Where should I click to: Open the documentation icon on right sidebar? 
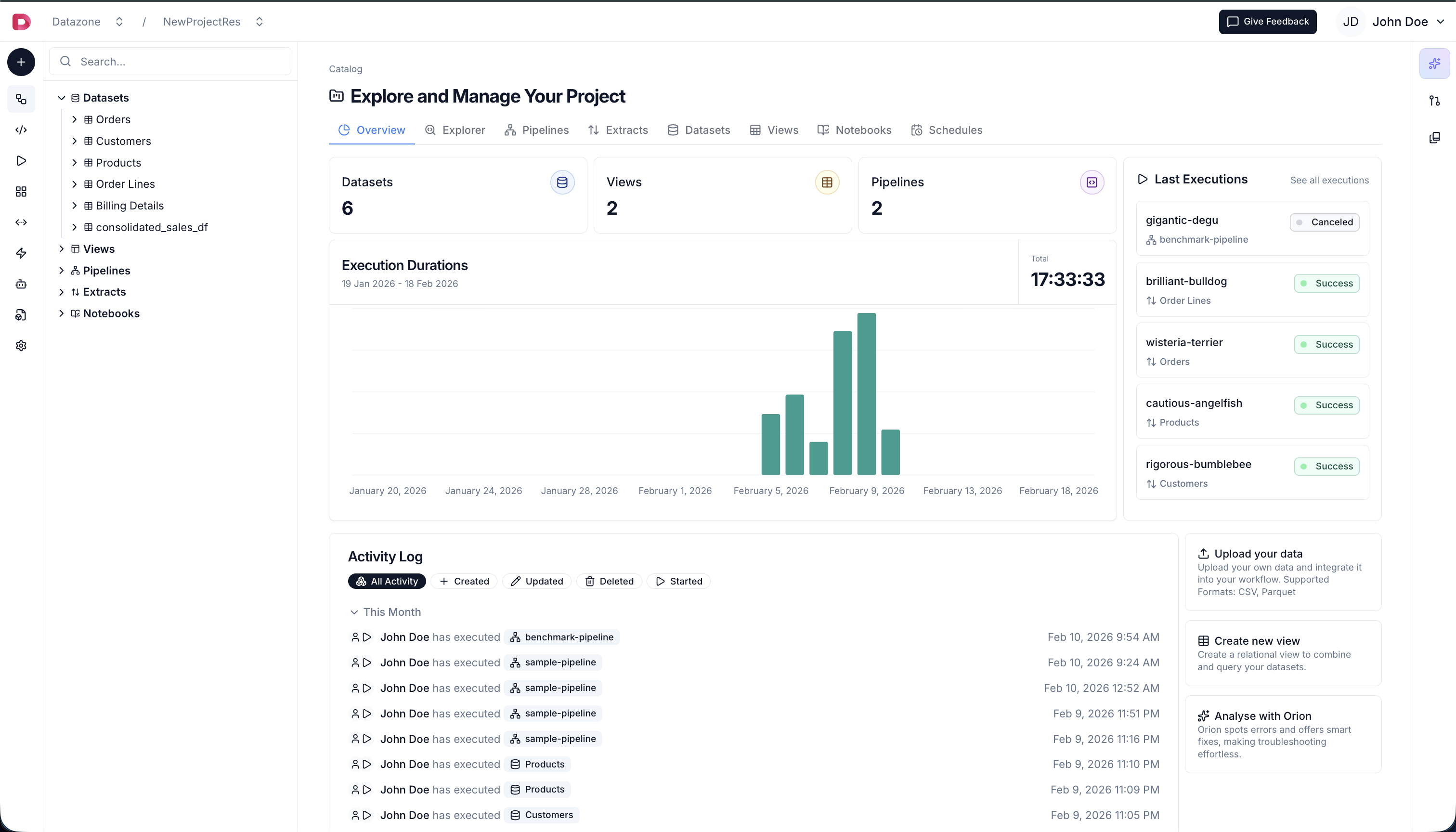click(x=1435, y=137)
